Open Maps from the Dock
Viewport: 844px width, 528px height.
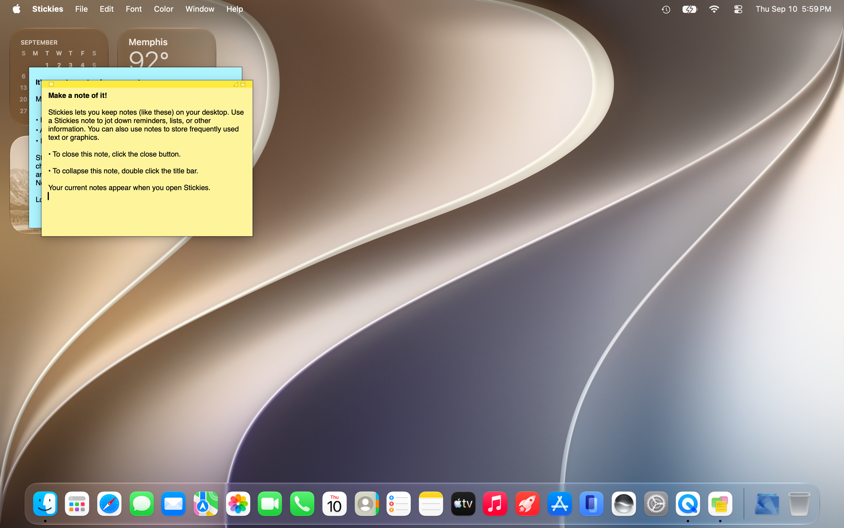pos(206,504)
